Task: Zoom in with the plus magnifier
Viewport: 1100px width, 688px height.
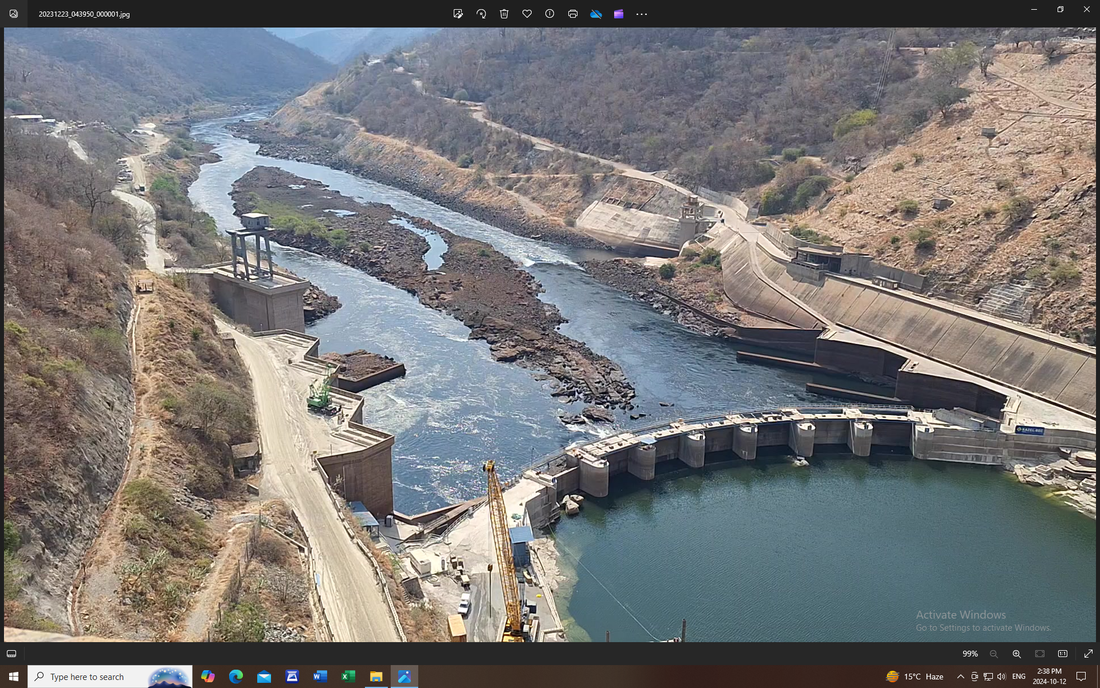Action: point(1017,654)
